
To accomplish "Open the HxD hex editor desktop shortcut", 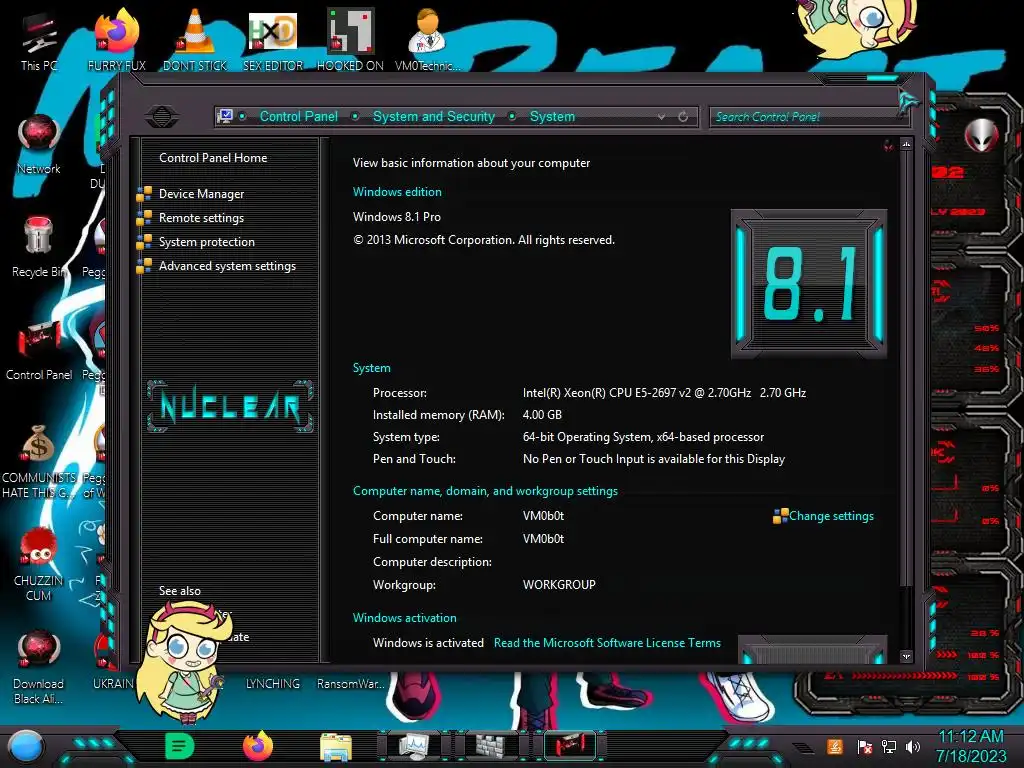I will tap(273, 40).
